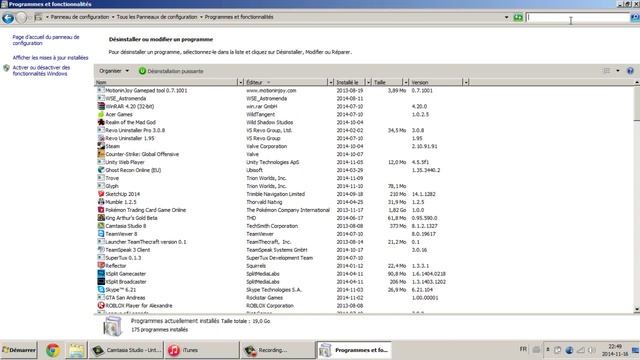The width and height of the screenshot is (640, 360).
Task: Click the FR language indicator in tray
Action: coord(523,349)
